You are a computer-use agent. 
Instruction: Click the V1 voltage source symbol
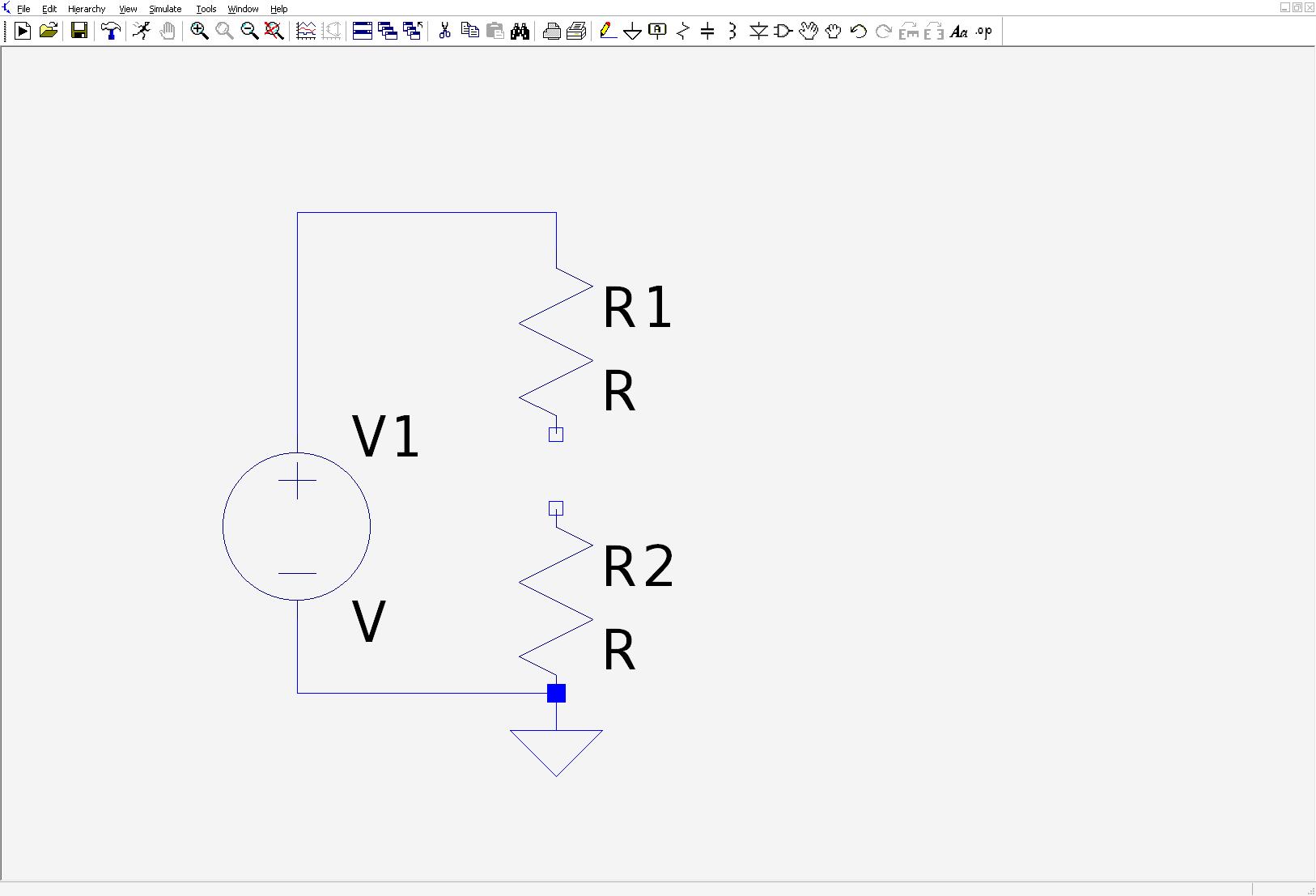pos(297,526)
